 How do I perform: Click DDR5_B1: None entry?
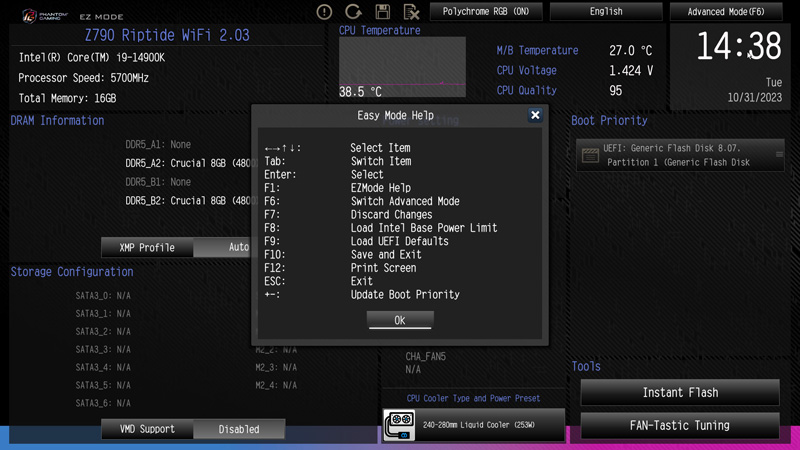click(158, 182)
